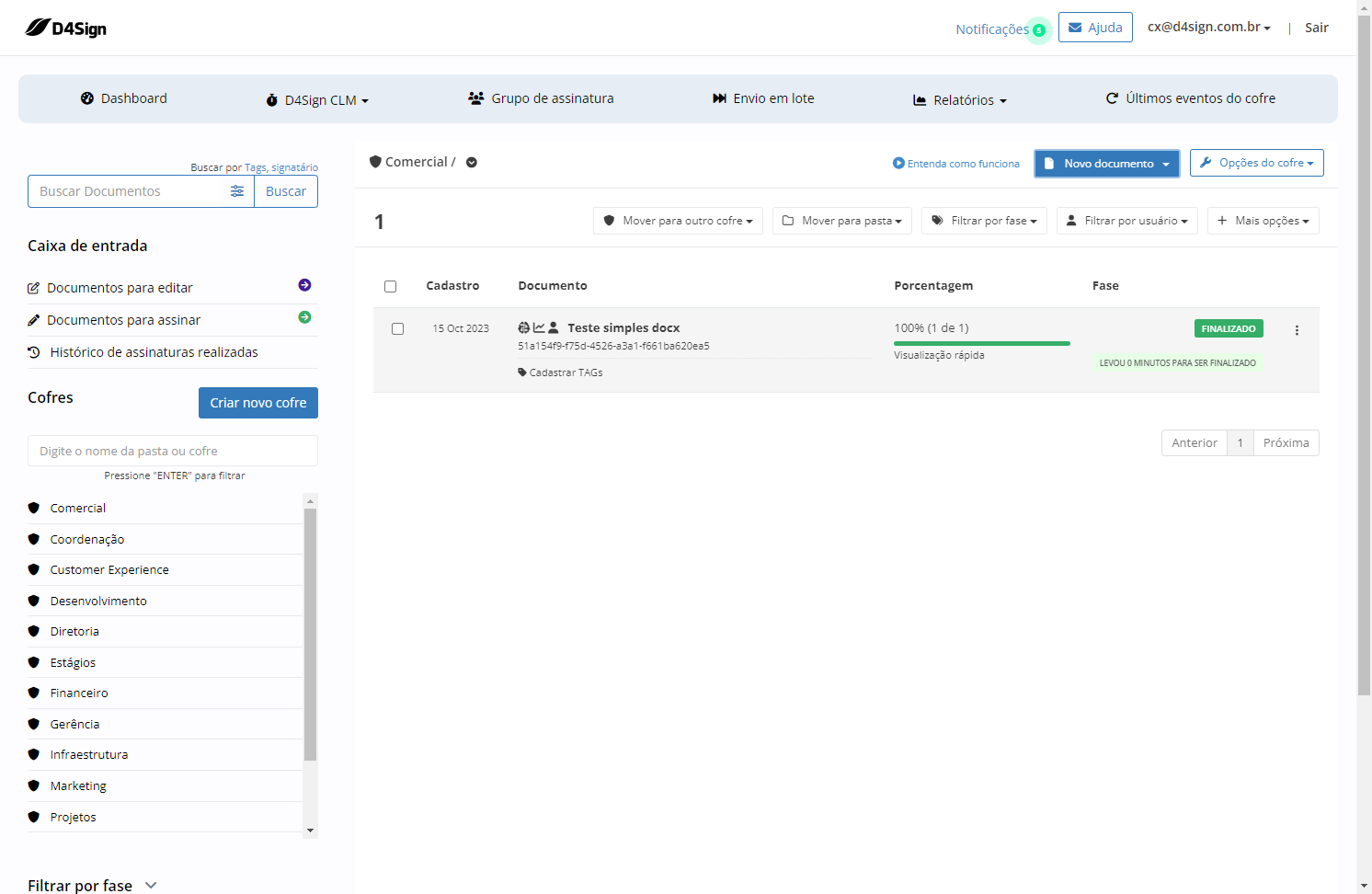Expand the Filtrar por fase sidebar section
Viewport: 1372px width, 894px height.
point(92,885)
